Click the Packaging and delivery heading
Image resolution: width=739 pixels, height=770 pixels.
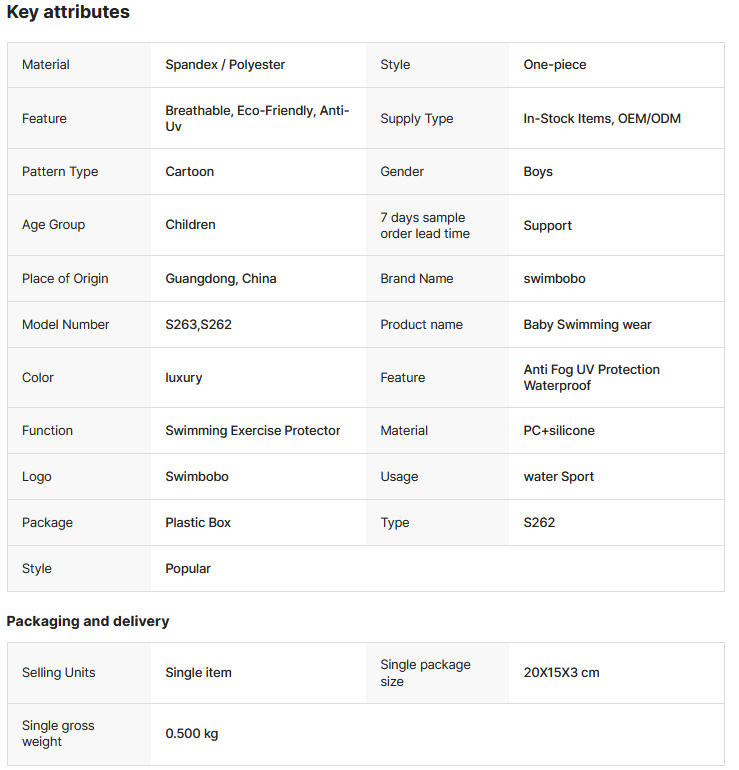pyautogui.click(x=88, y=621)
